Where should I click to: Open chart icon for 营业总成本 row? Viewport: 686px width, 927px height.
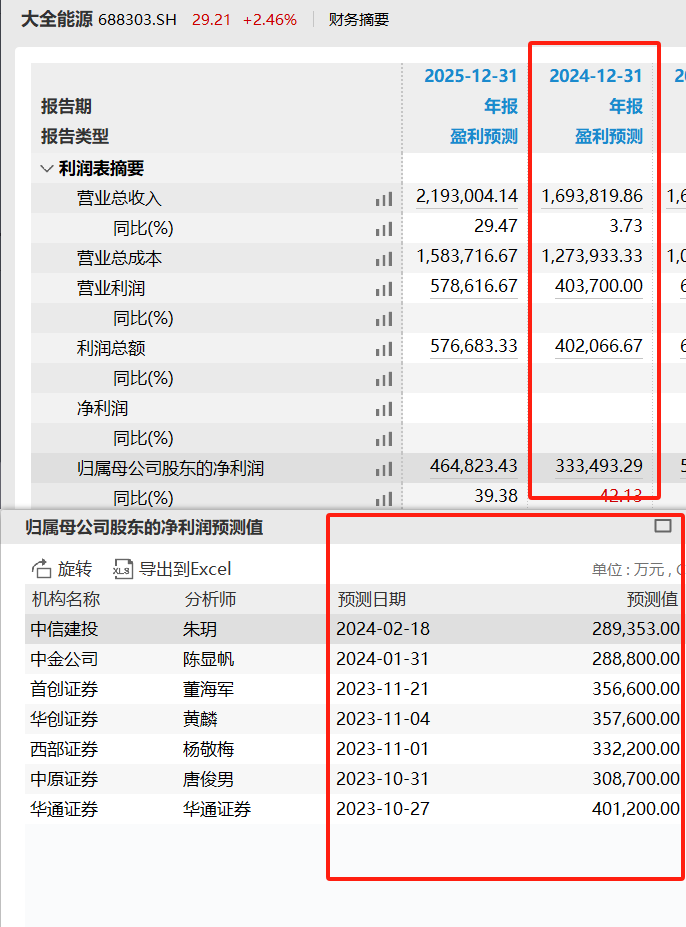pos(384,259)
